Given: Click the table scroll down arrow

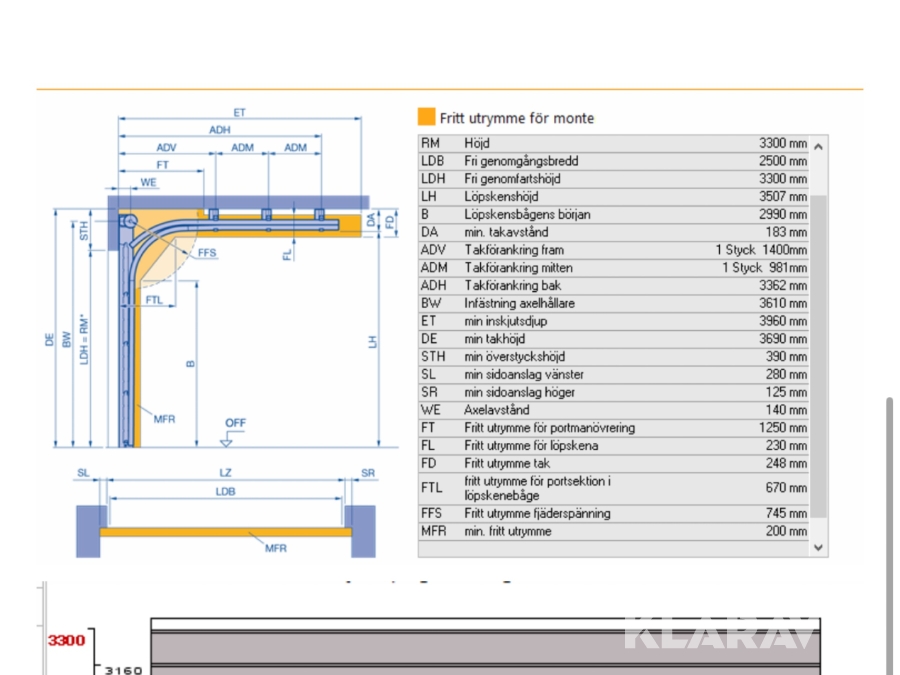Looking at the screenshot, I should coord(819,547).
